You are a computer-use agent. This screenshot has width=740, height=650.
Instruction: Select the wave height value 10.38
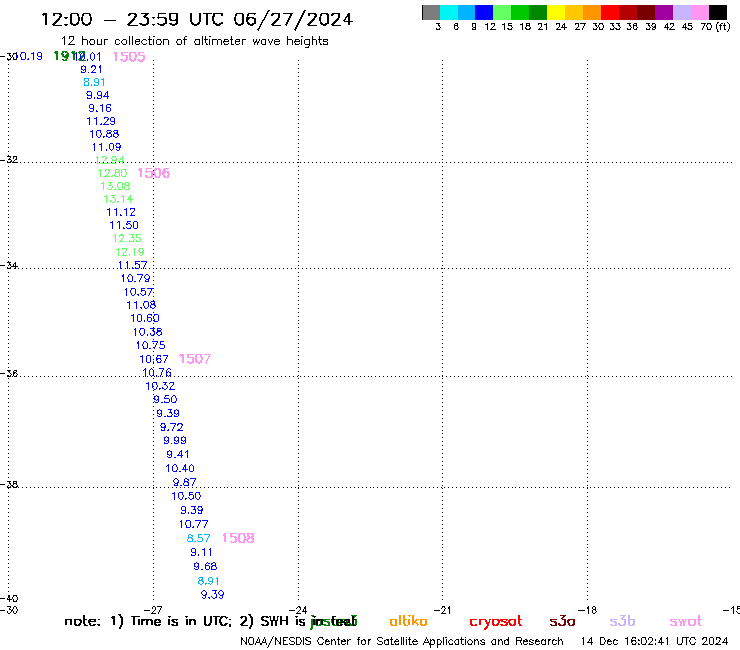(147, 332)
